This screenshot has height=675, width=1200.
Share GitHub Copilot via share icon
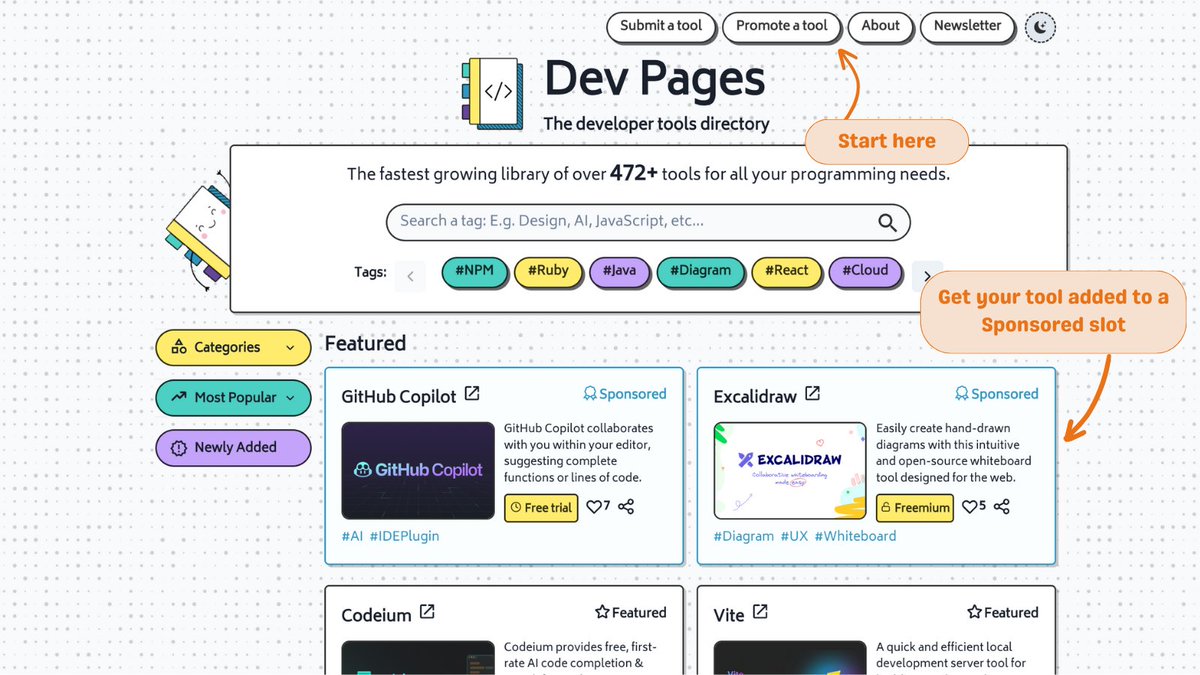627,507
